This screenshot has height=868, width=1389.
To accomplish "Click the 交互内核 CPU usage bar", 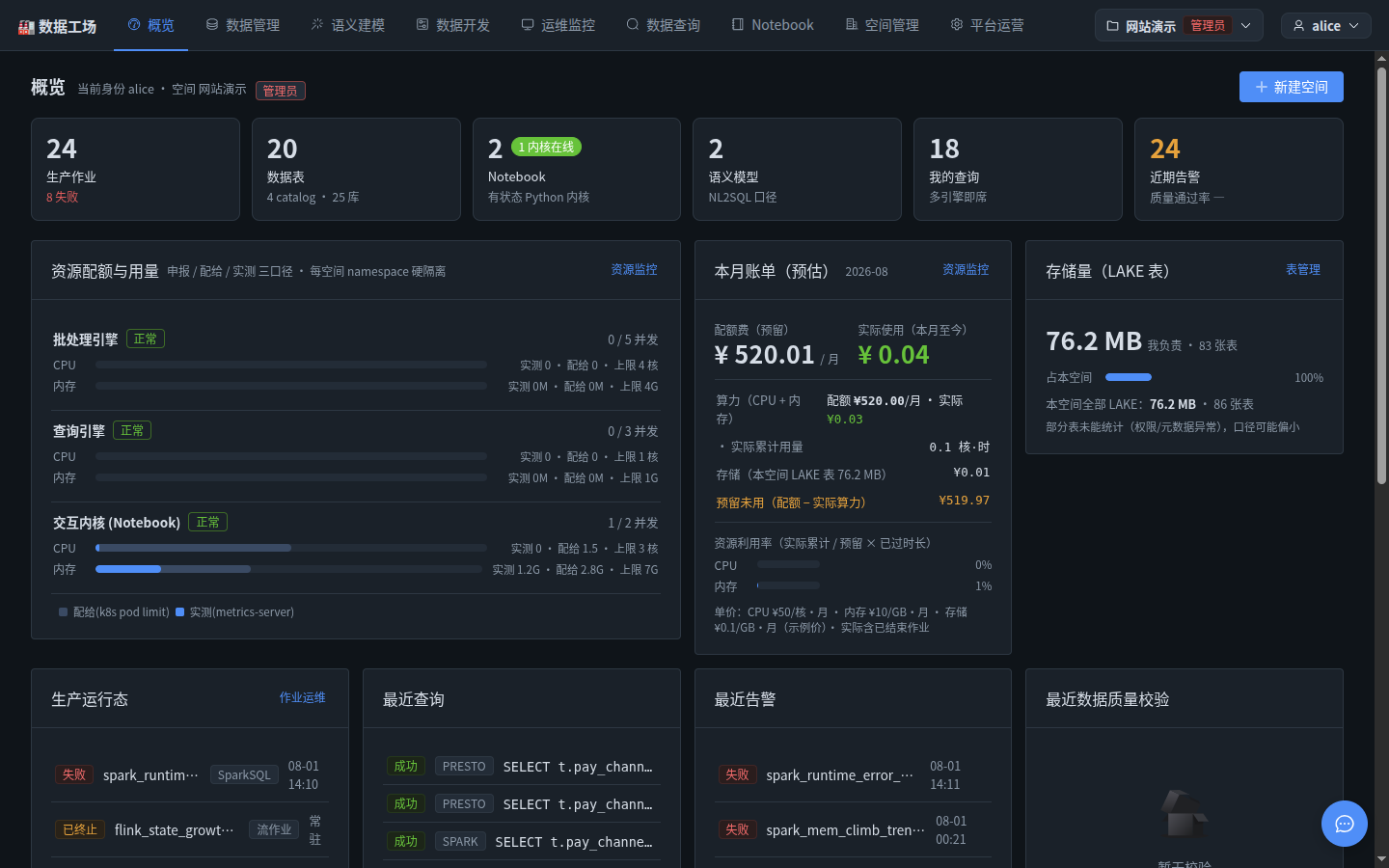I will coord(291,548).
